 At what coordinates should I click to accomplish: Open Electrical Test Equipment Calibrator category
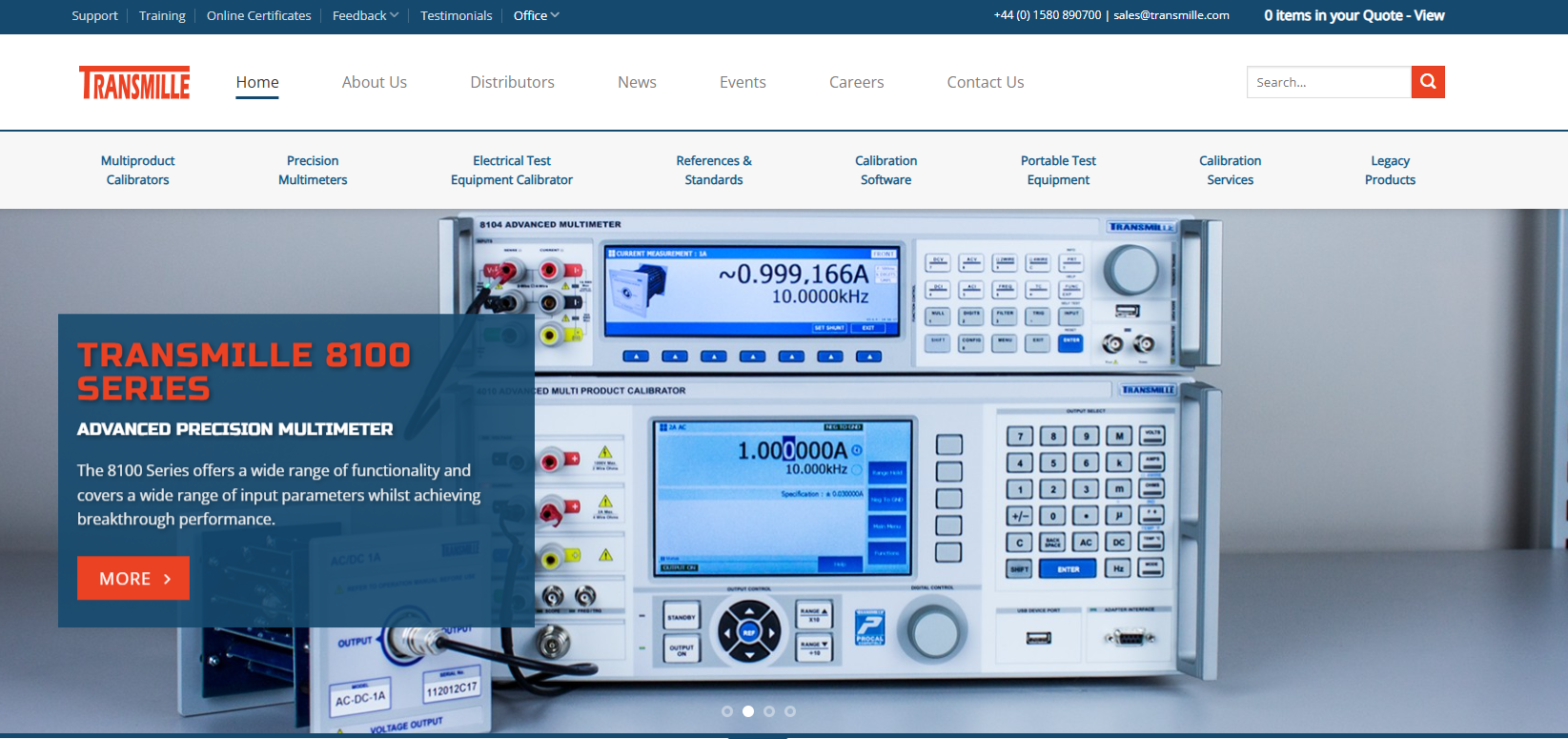pyautogui.click(x=512, y=170)
